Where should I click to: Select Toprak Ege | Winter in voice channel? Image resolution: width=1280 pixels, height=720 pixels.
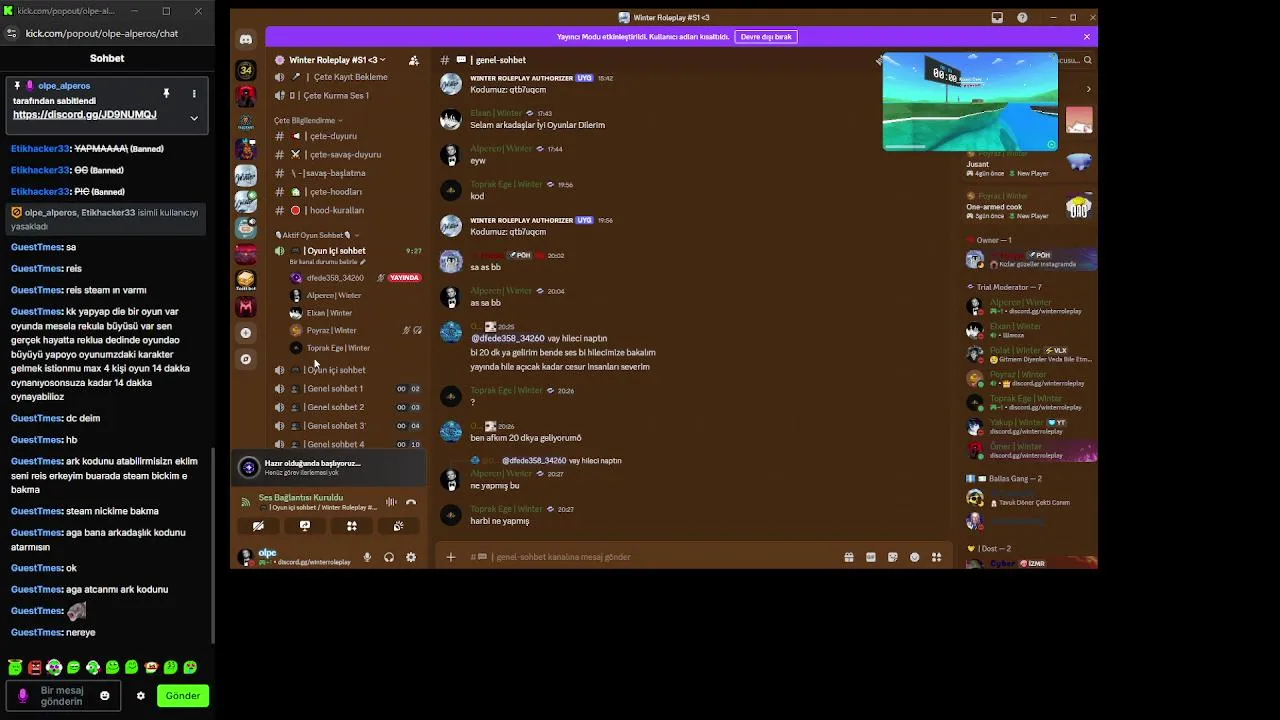(x=338, y=348)
